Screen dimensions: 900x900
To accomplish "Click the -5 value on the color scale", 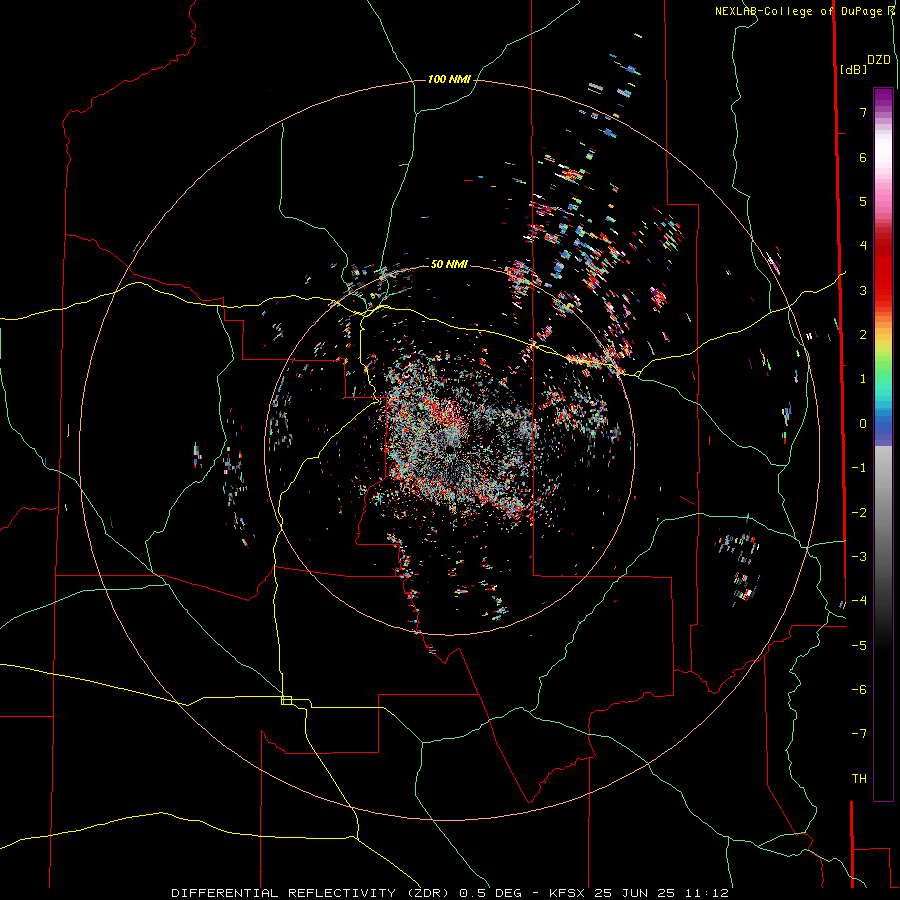I will [859, 646].
